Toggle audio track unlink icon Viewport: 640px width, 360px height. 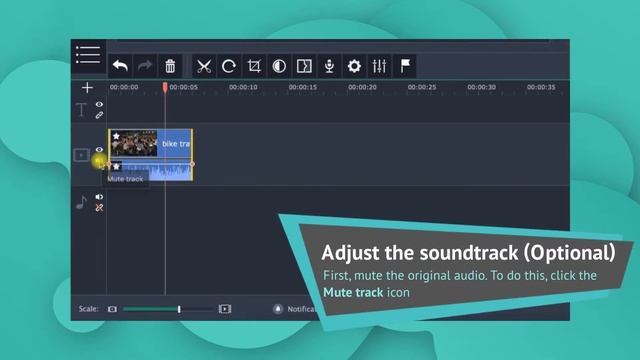click(x=99, y=208)
